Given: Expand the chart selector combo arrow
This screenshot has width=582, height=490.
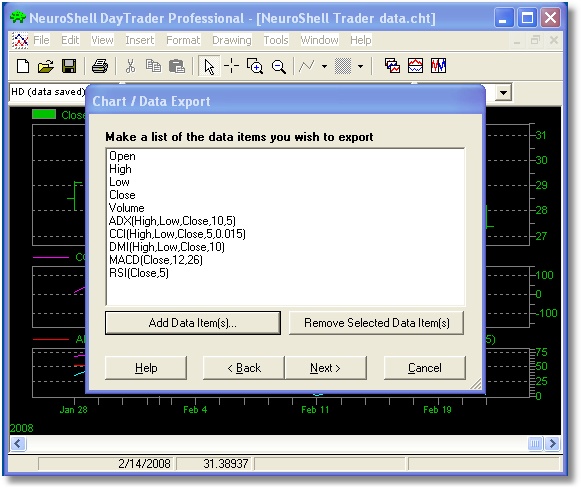Looking at the screenshot, I should coord(503,92).
